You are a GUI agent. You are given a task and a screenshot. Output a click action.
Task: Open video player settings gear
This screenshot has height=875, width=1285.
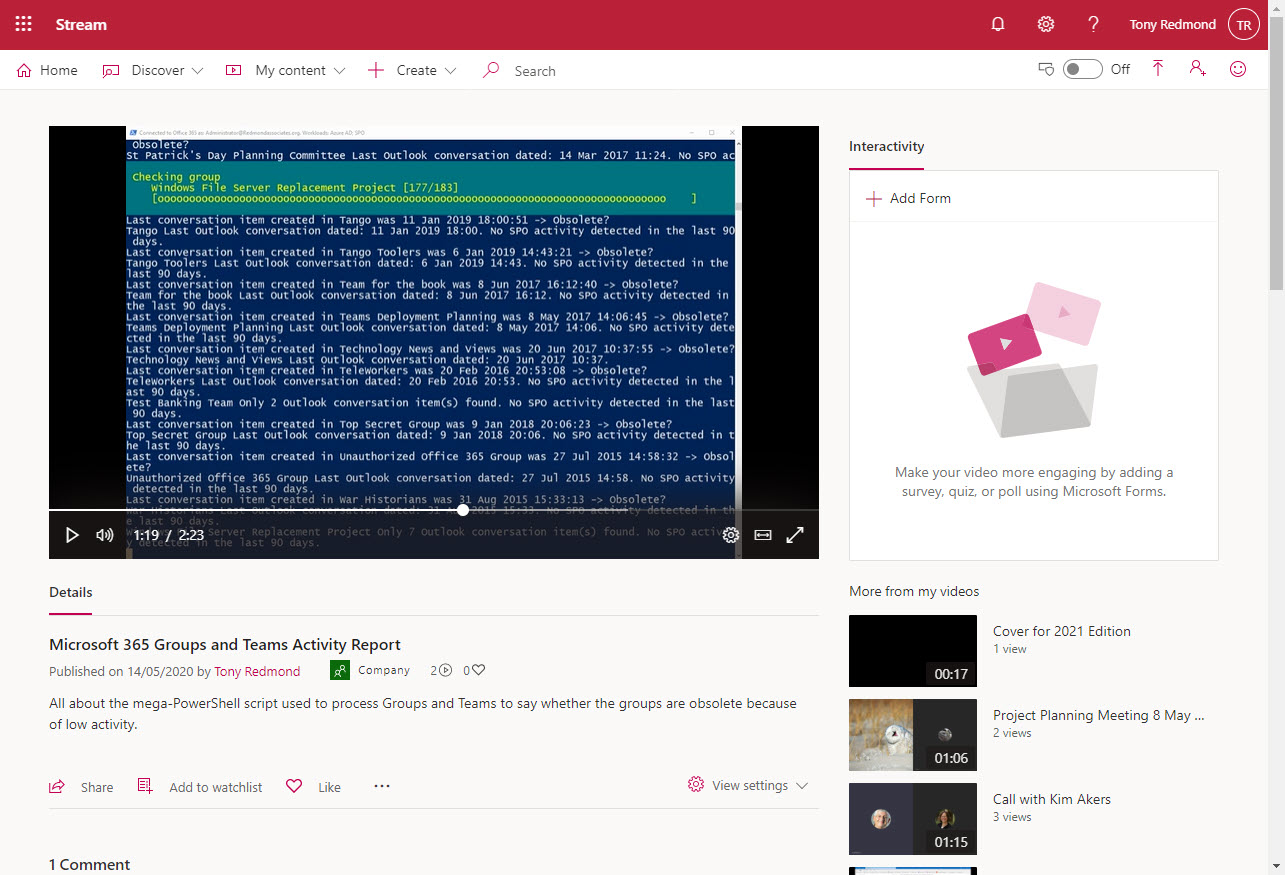click(x=731, y=535)
